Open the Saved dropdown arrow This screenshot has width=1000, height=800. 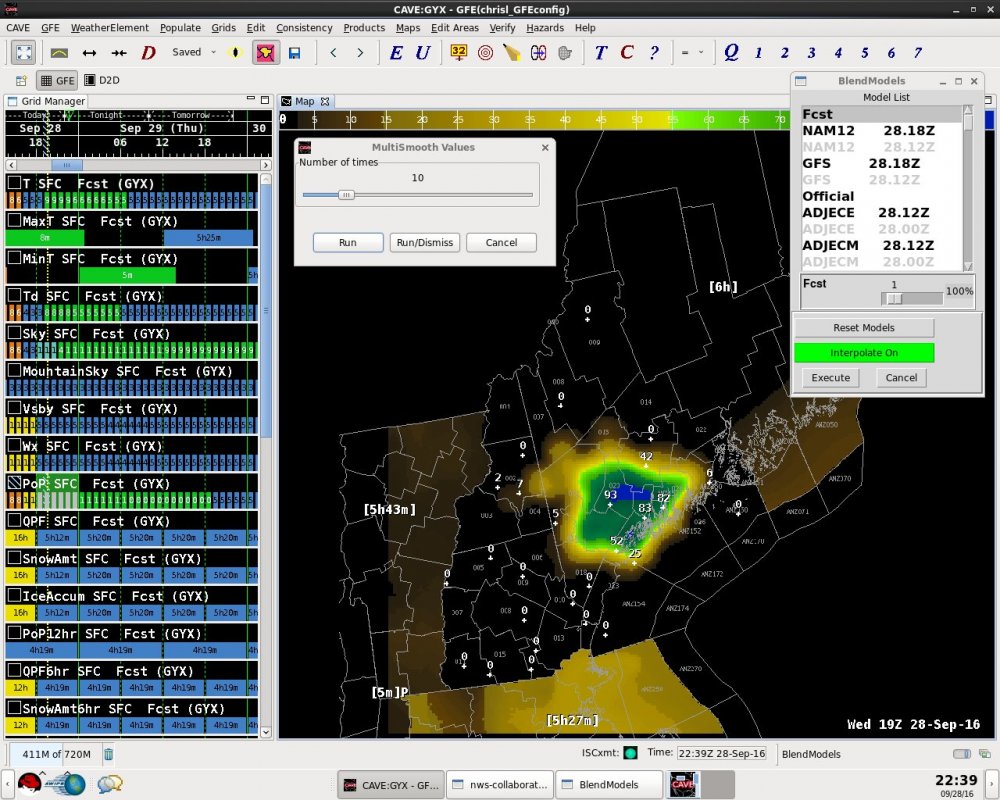[x=213, y=52]
